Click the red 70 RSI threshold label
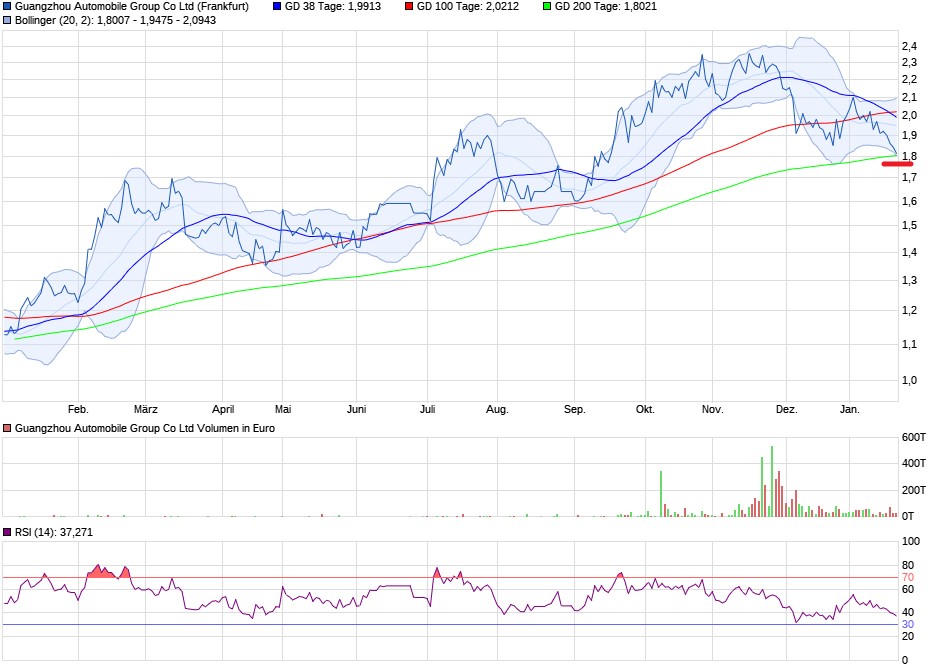940x670 pixels. (907, 578)
